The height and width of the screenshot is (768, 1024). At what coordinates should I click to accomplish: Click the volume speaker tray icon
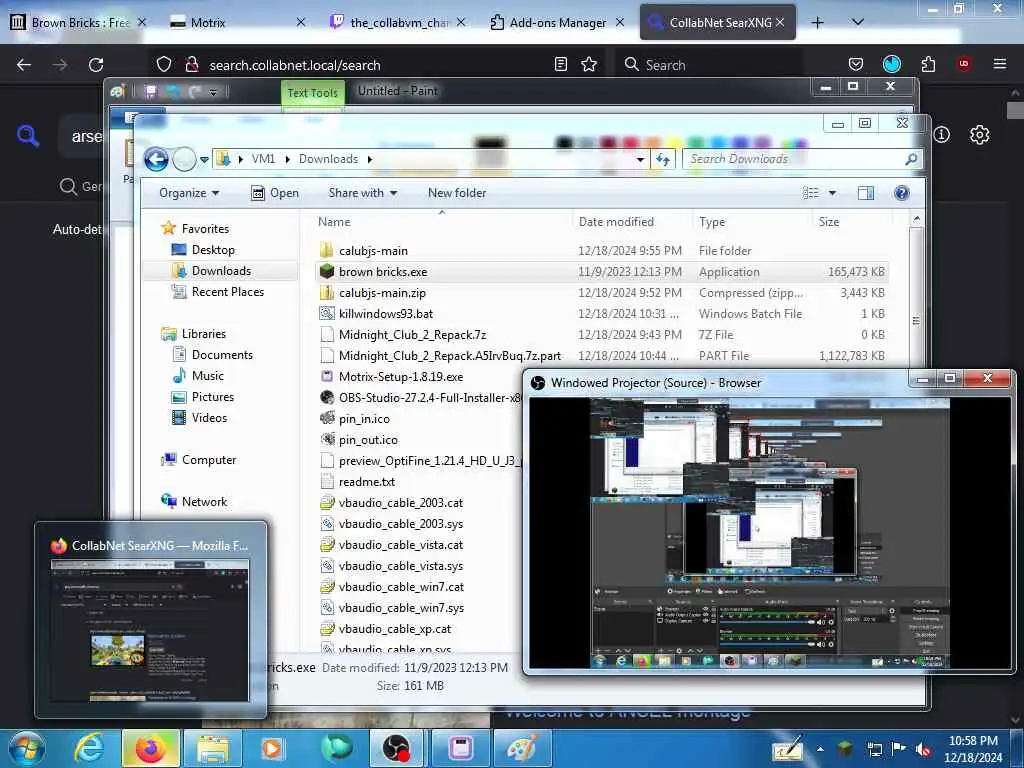click(x=923, y=749)
